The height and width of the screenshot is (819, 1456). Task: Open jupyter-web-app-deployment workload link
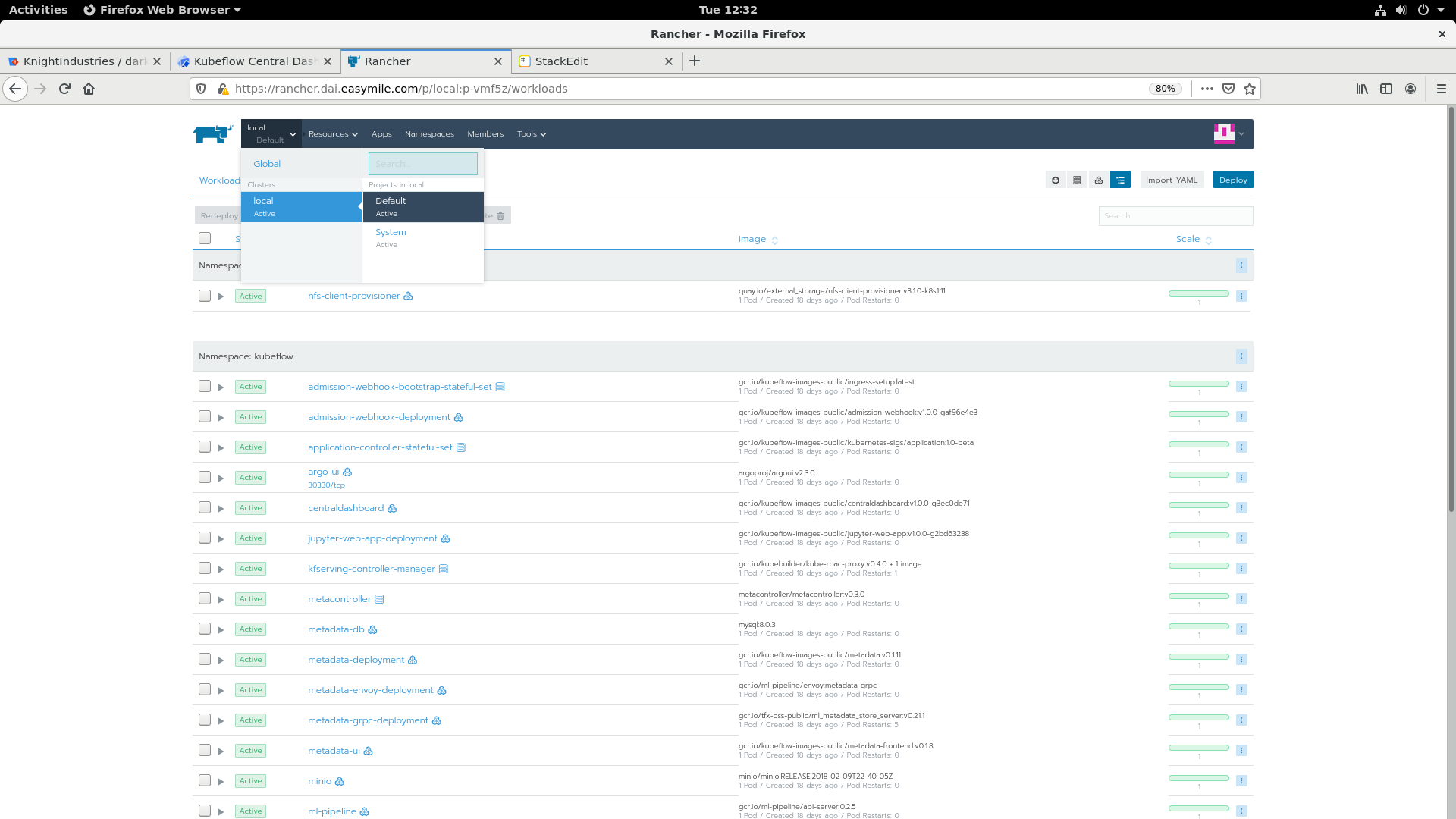tap(372, 538)
